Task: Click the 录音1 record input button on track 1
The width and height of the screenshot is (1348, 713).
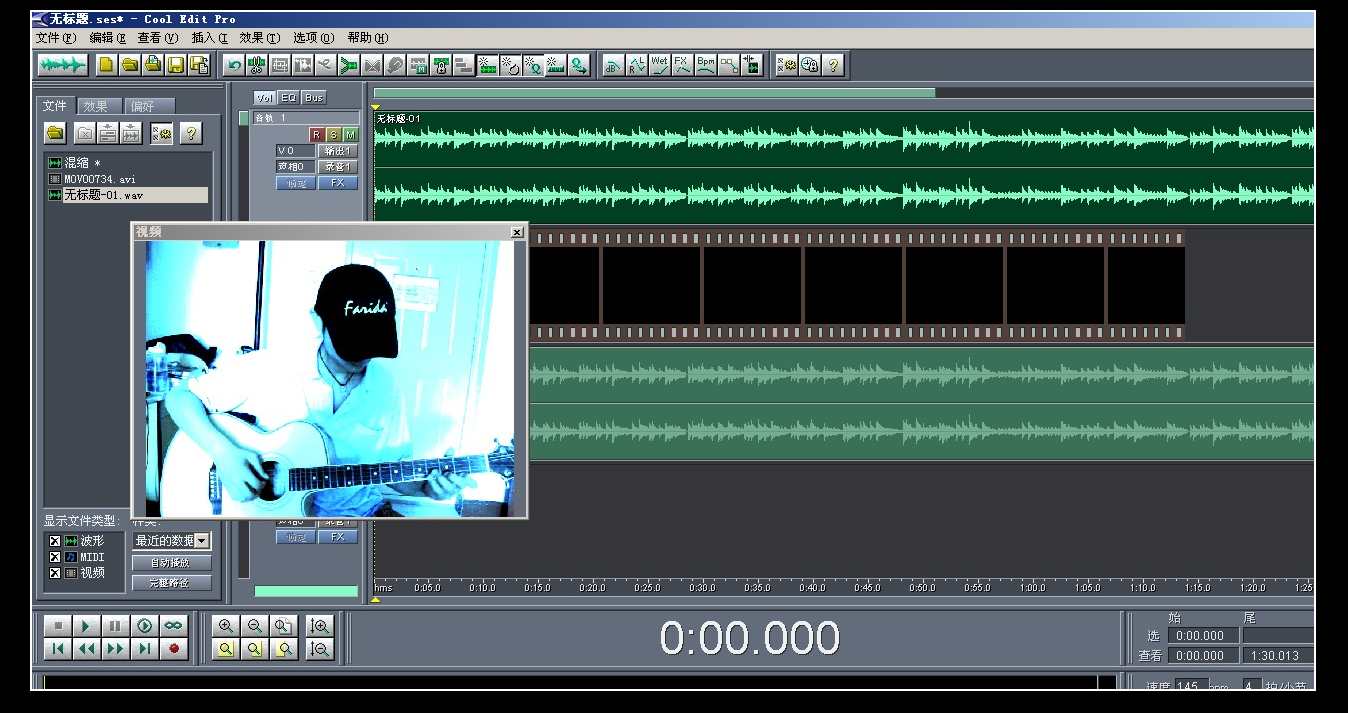Action: tap(337, 167)
